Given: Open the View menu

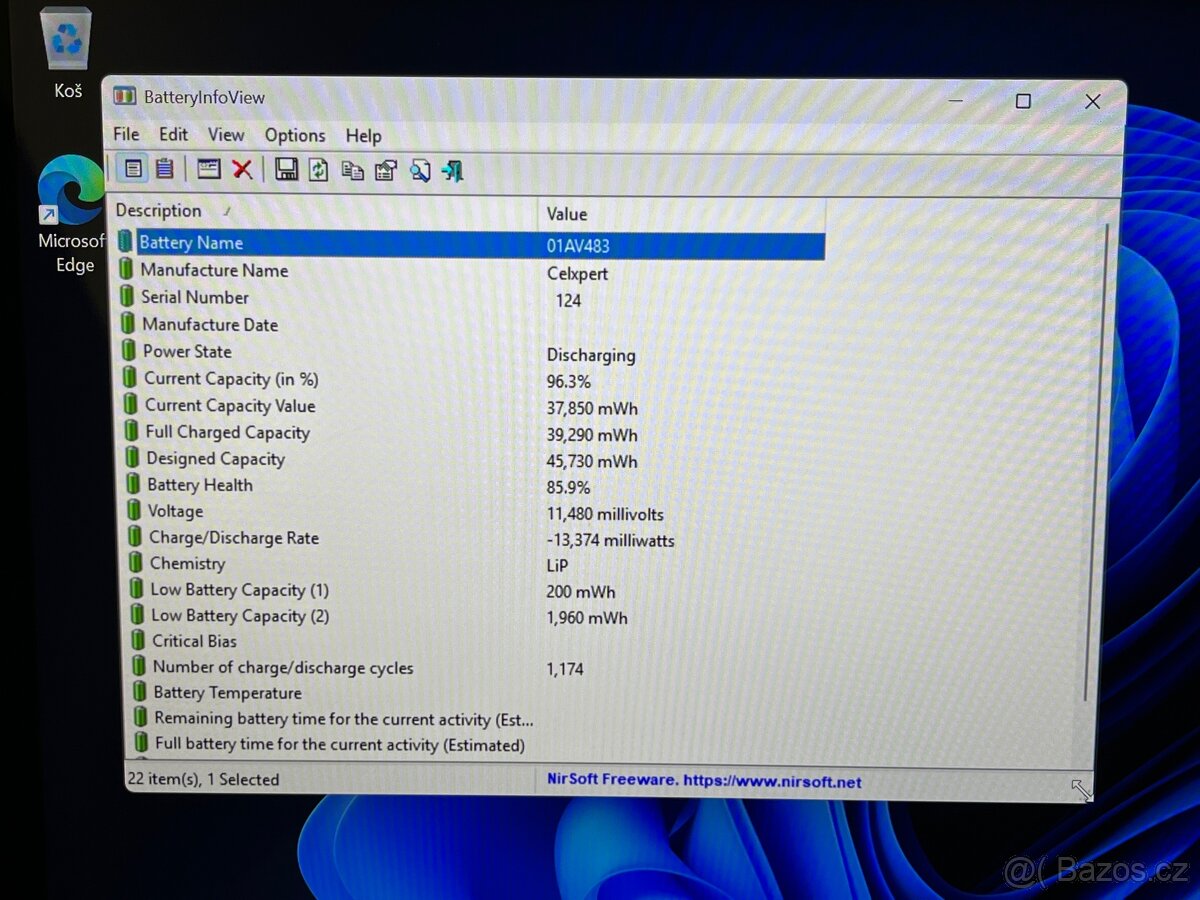Looking at the screenshot, I should coord(226,135).
